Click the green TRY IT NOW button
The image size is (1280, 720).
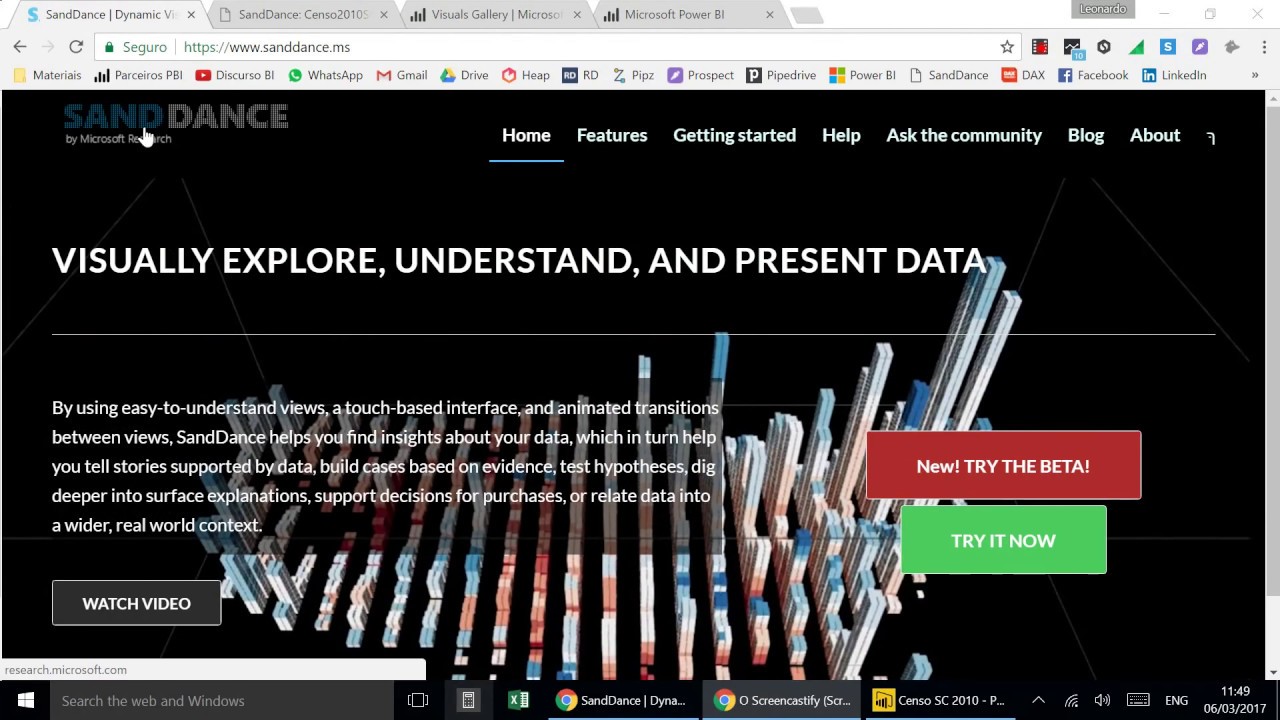[x=1003, y=540]
